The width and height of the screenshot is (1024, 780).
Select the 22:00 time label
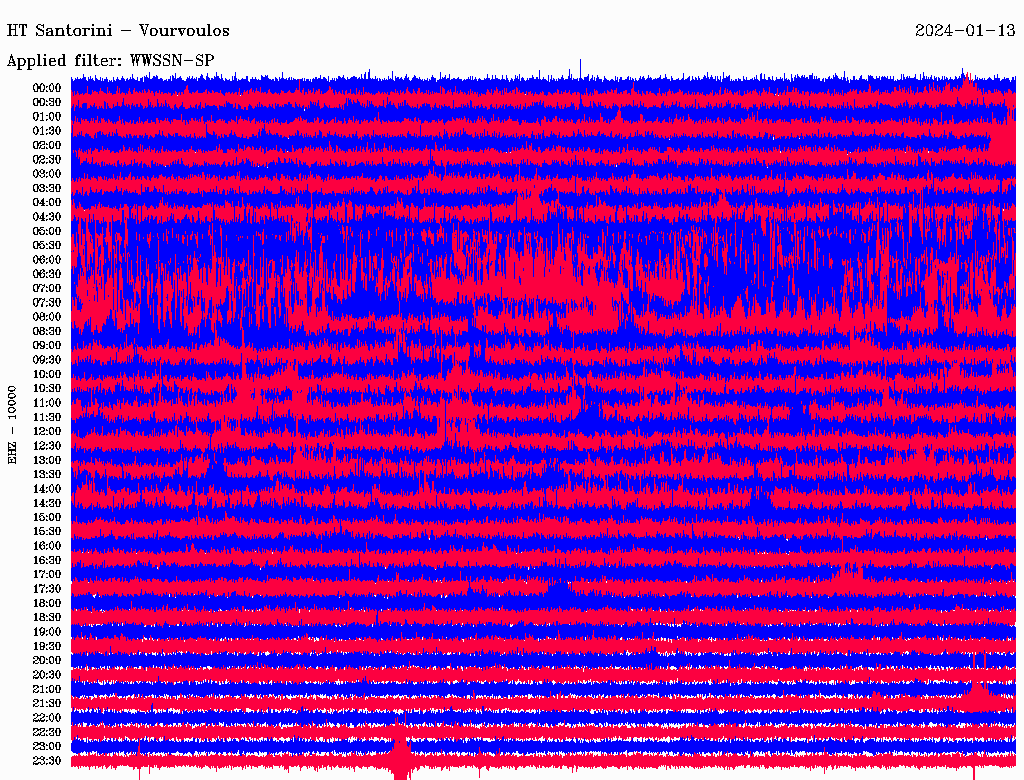coord(47,718)
